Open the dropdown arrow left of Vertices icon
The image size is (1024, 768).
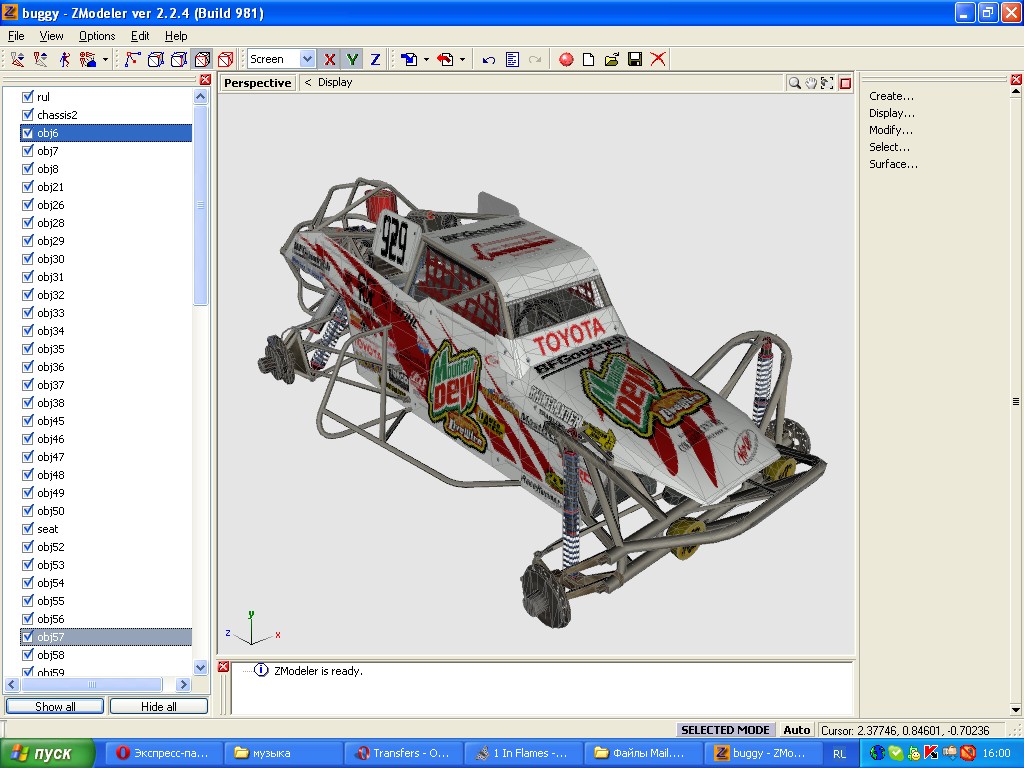(x=105, y=59)
